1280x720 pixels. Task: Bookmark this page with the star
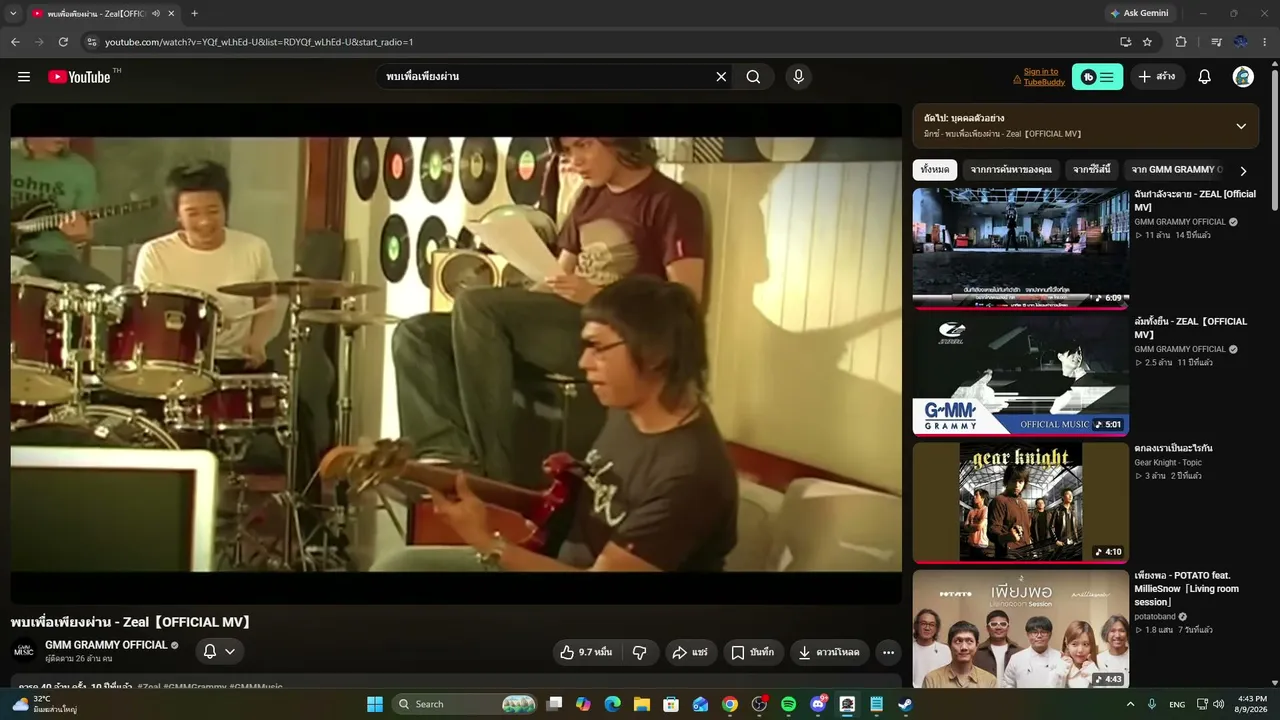1147,42
